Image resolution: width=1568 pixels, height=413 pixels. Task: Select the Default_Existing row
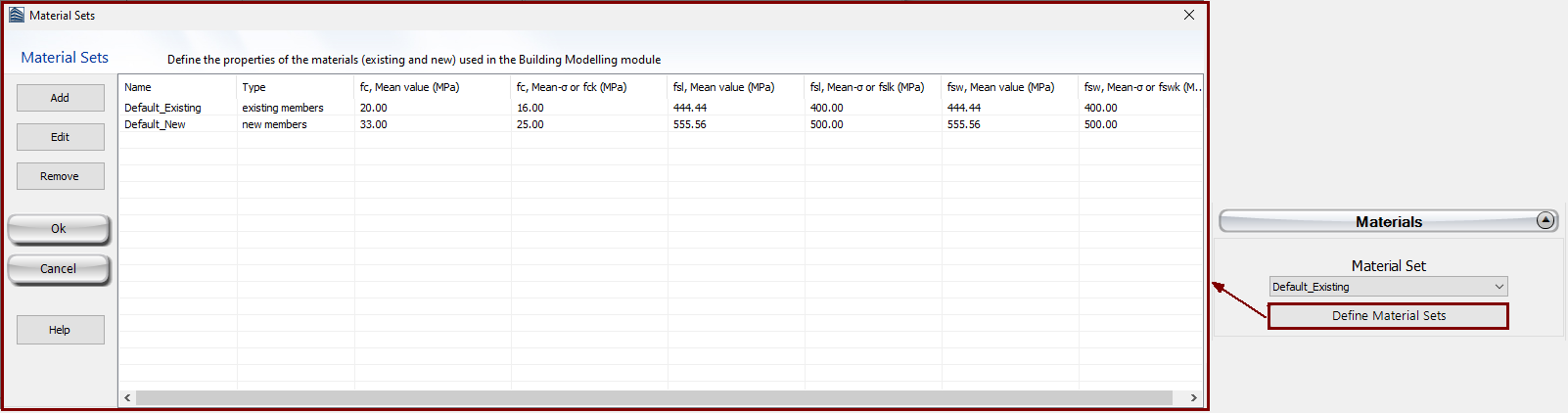[x=162, y=108]
